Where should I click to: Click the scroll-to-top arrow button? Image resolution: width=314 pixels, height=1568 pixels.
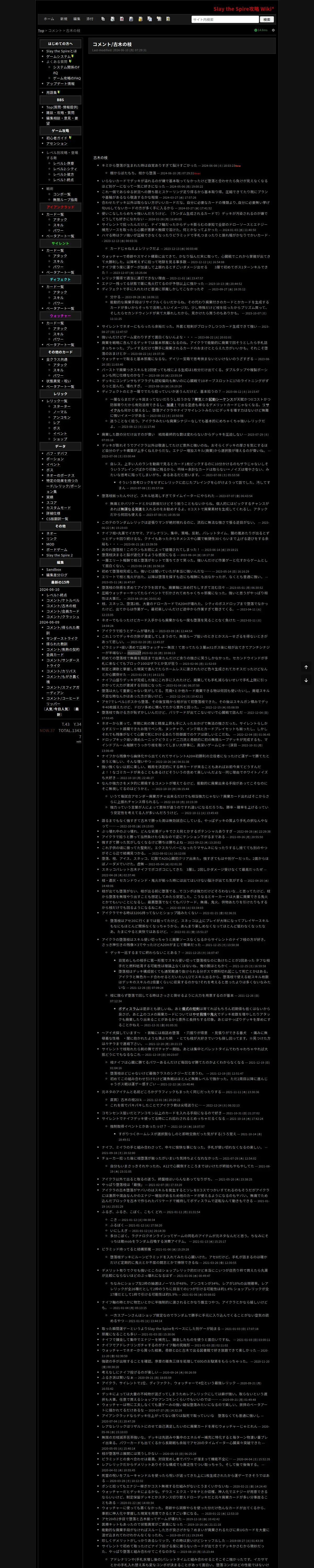pos(307,667)
